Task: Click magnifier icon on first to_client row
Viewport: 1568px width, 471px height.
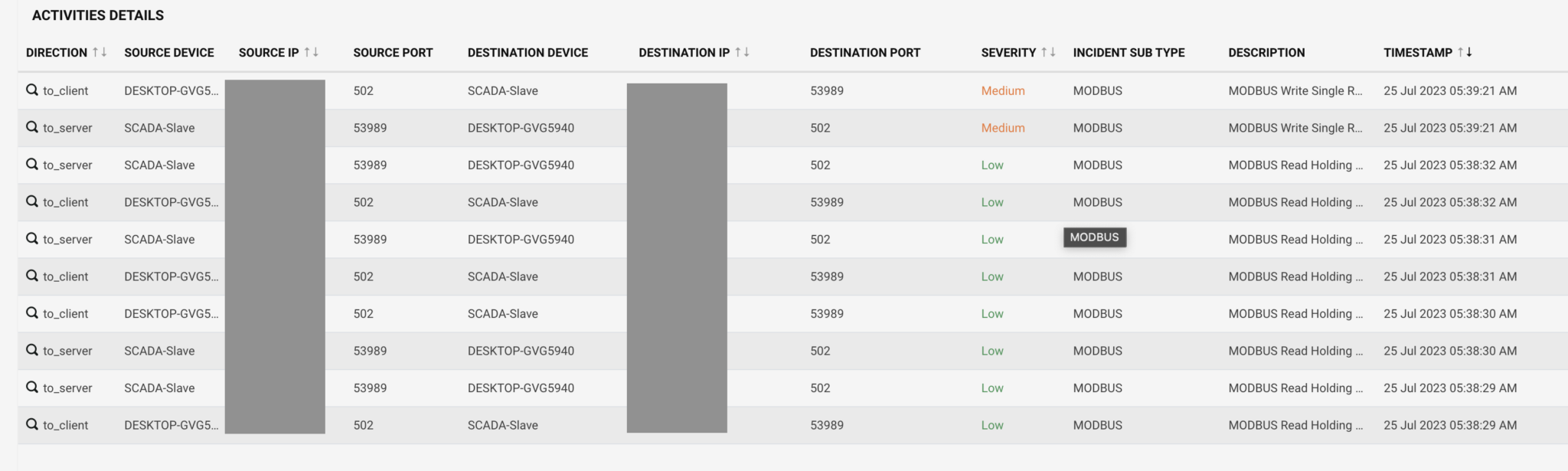Action: coord(32,90)
